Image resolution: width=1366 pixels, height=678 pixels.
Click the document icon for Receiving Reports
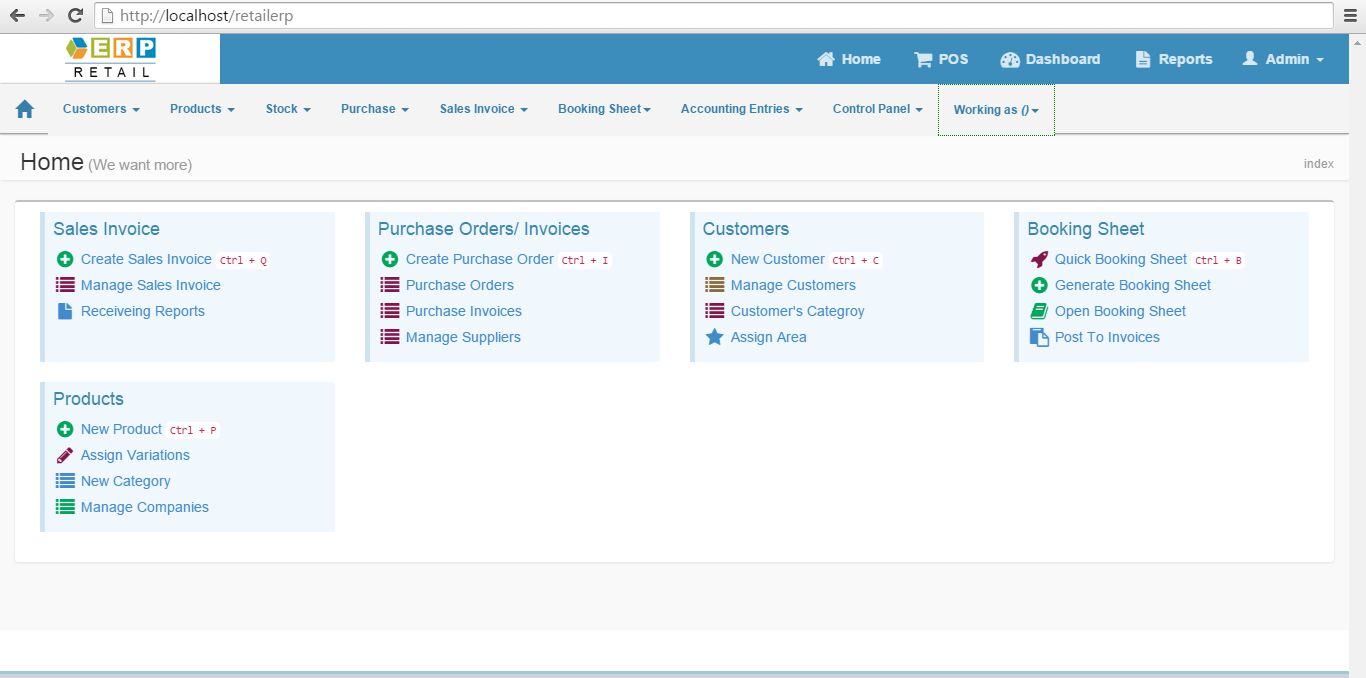(64, 311)
